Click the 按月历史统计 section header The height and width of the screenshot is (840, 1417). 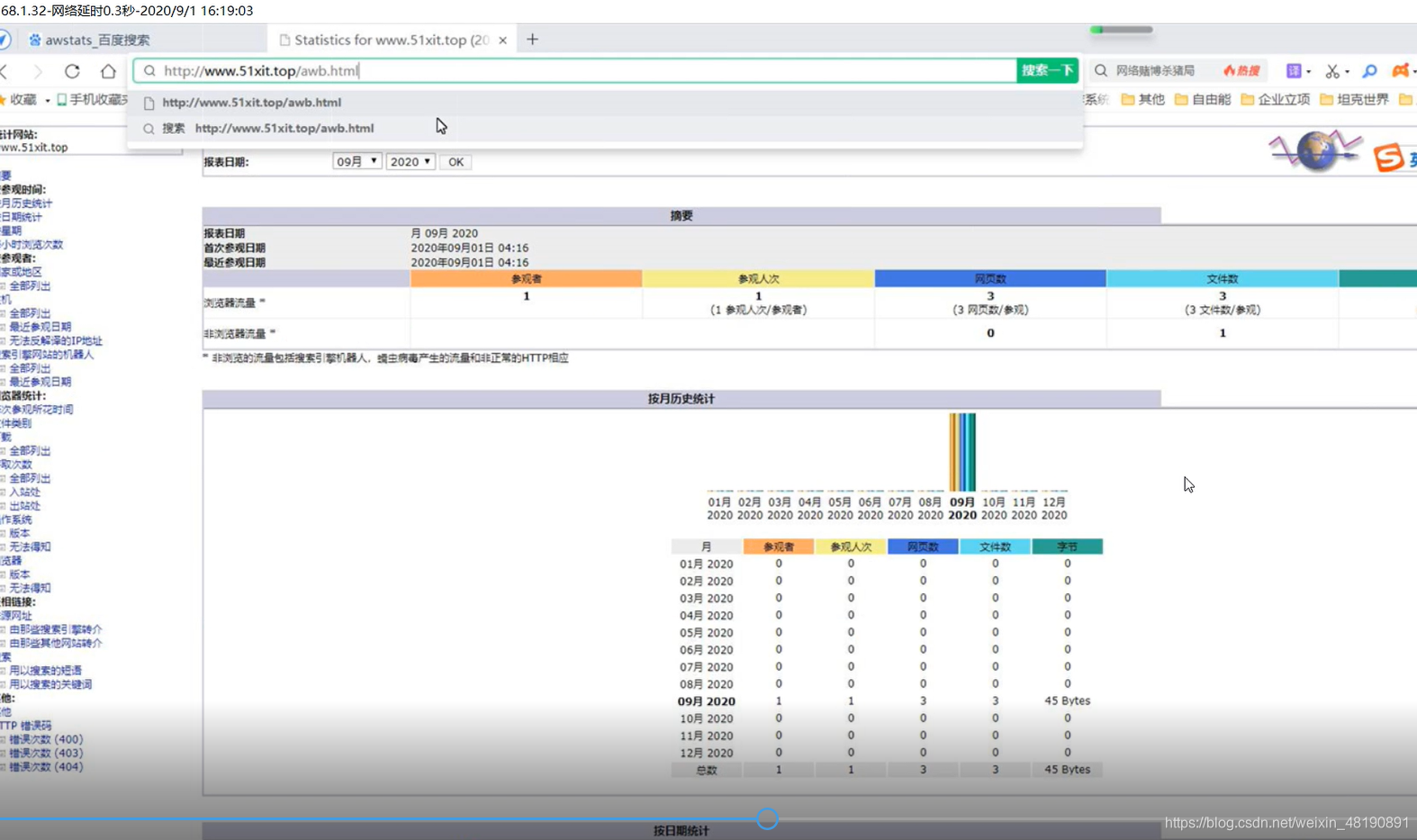pyautogui.click(x=681, y=399)
